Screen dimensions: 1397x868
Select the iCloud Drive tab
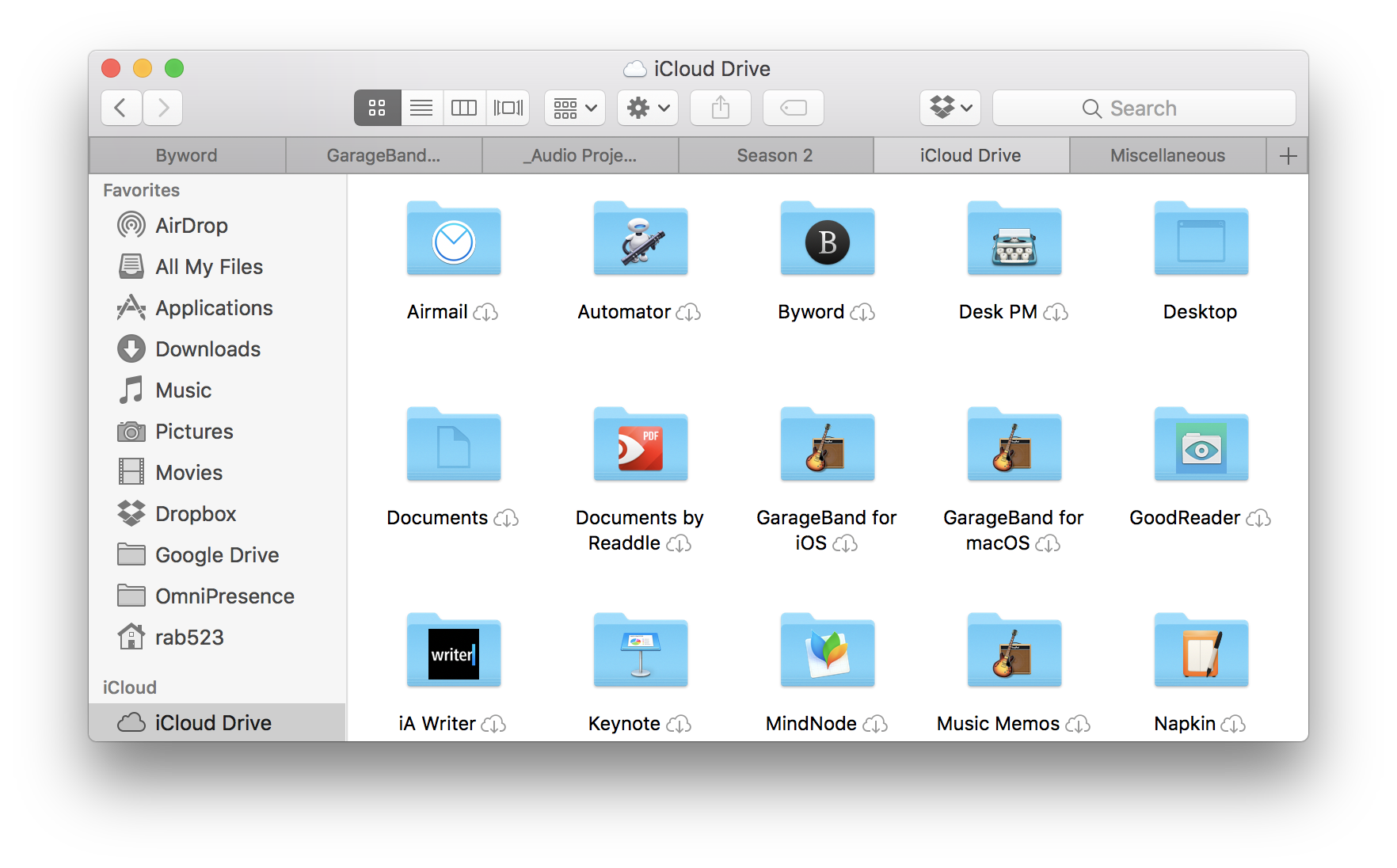971,155
